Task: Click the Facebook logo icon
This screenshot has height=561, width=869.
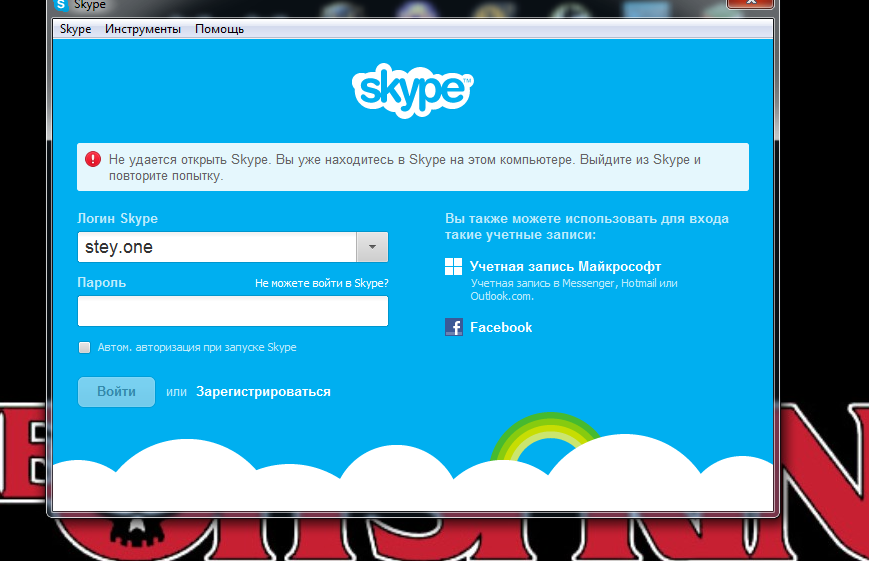Action: [453, 327]
